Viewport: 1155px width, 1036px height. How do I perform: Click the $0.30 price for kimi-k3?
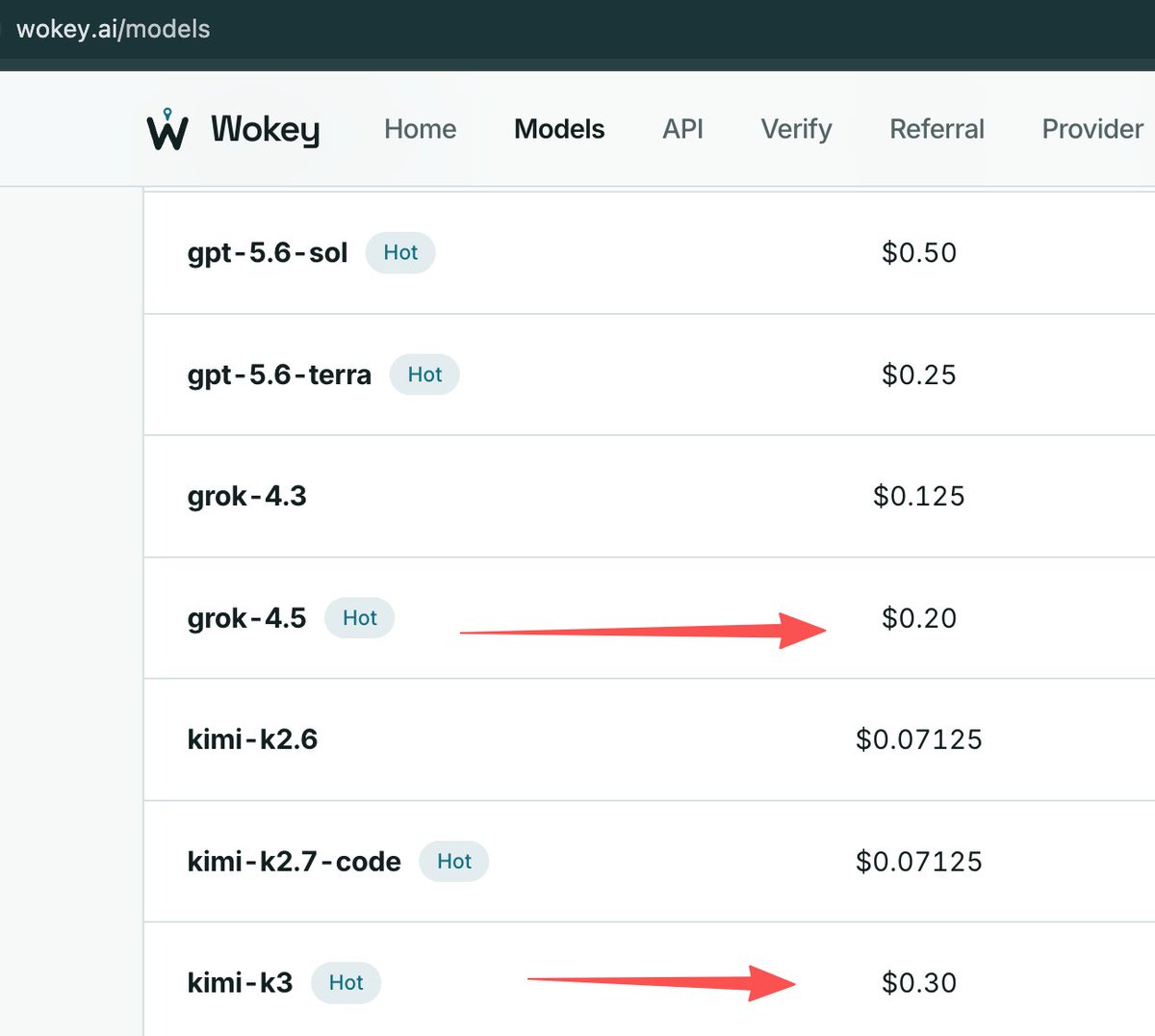(x=919, y=983)
